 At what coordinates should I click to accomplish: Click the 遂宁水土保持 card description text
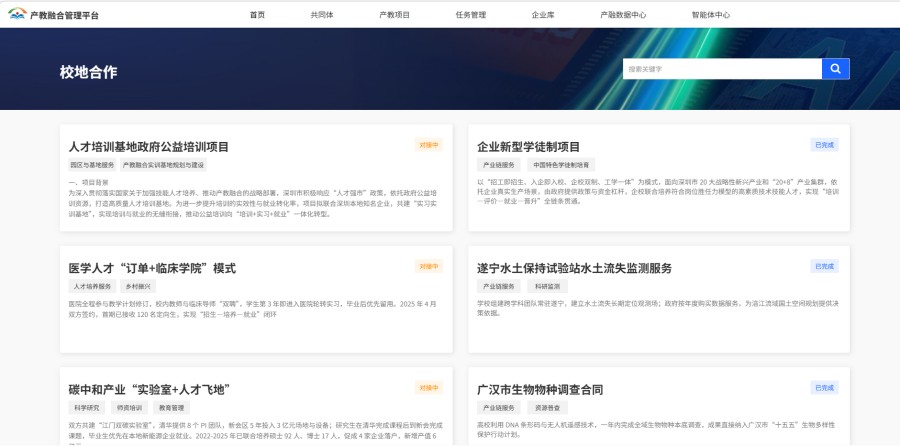click(658, 309)
